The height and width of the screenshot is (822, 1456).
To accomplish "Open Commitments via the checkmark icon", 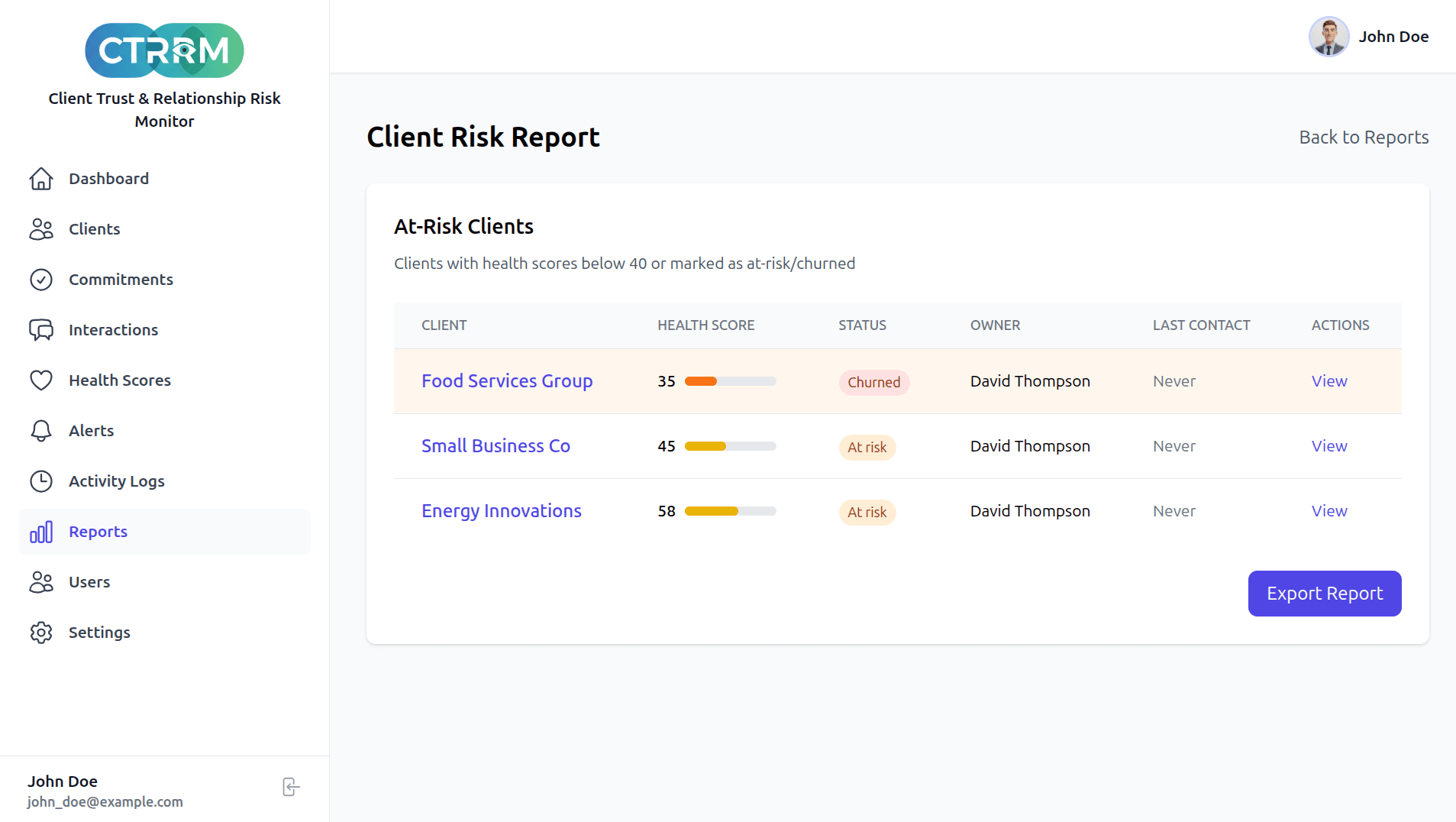I will (x=41, y=280).
